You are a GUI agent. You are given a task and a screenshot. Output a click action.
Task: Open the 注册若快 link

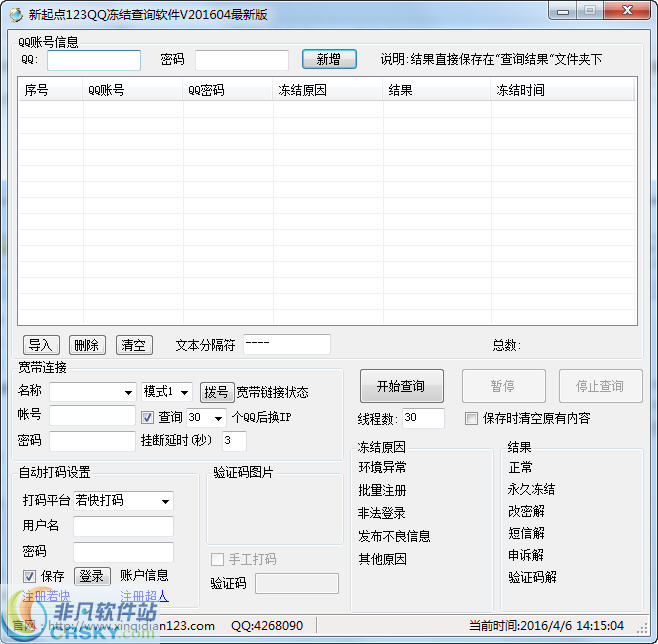46,596
